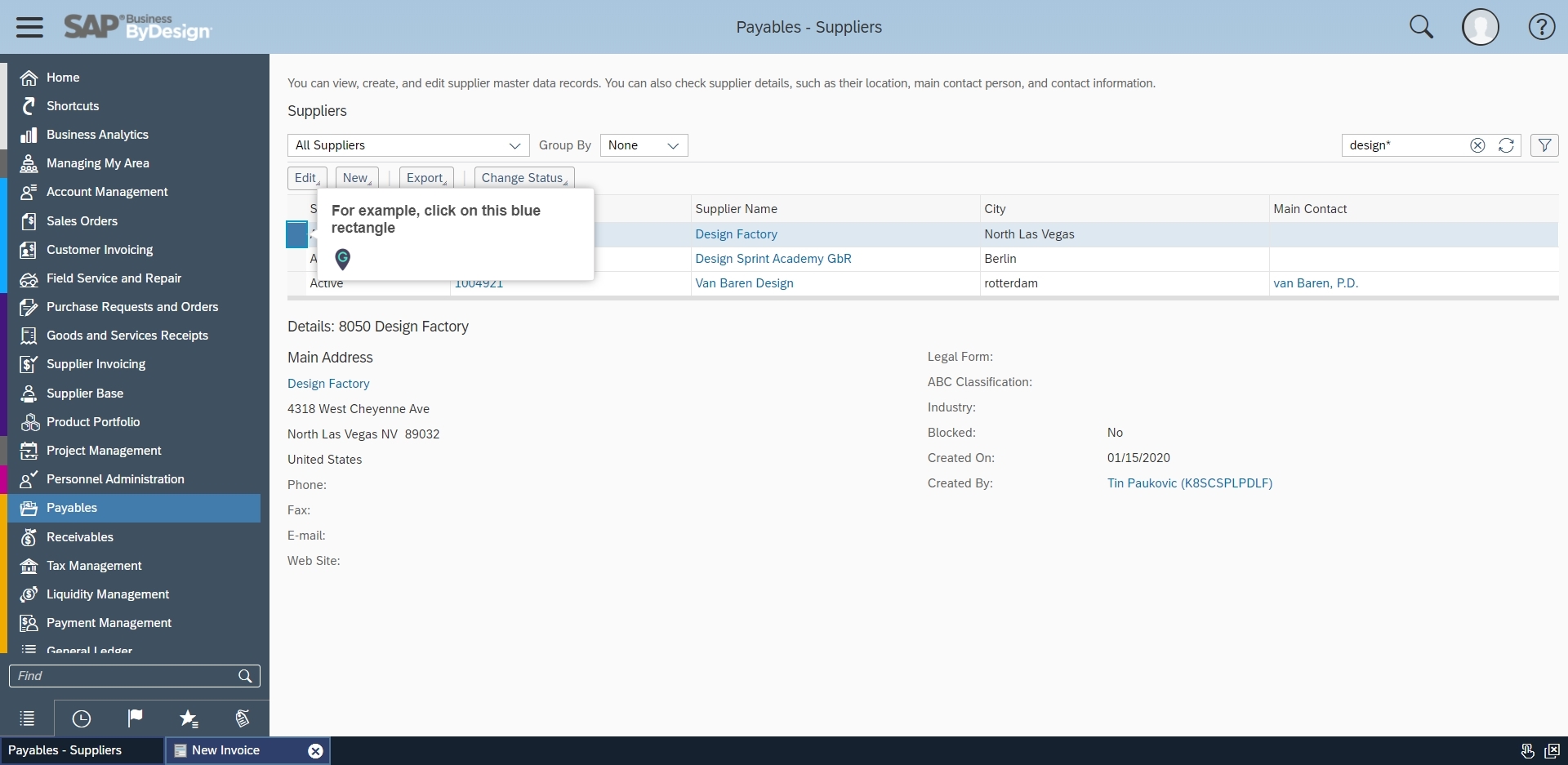This screenshot has height=765, width=1568.
Task: Click the Tax Management bank icon
Action: (x=29, y=566)
